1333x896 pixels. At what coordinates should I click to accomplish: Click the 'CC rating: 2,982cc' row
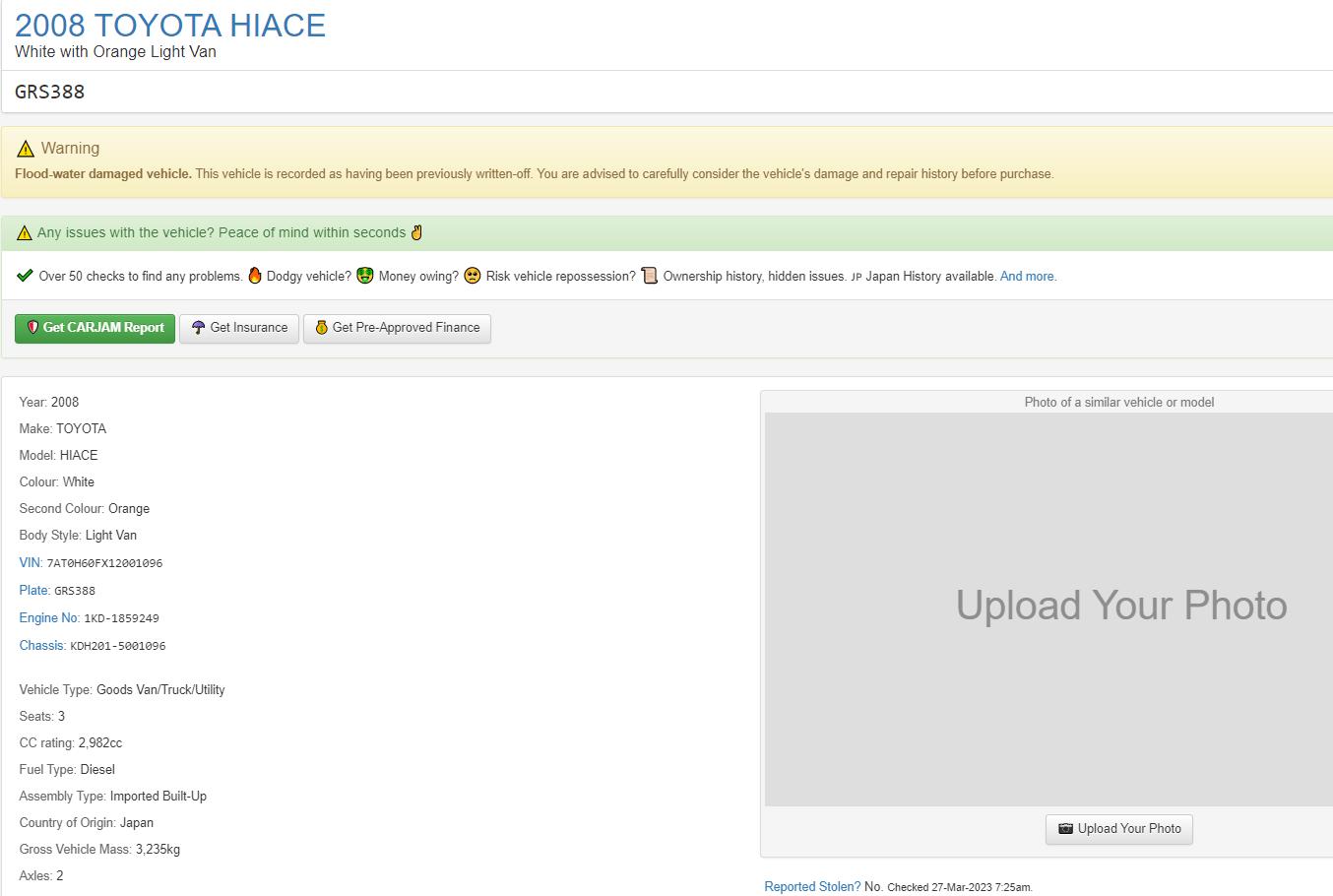(71, 743)
